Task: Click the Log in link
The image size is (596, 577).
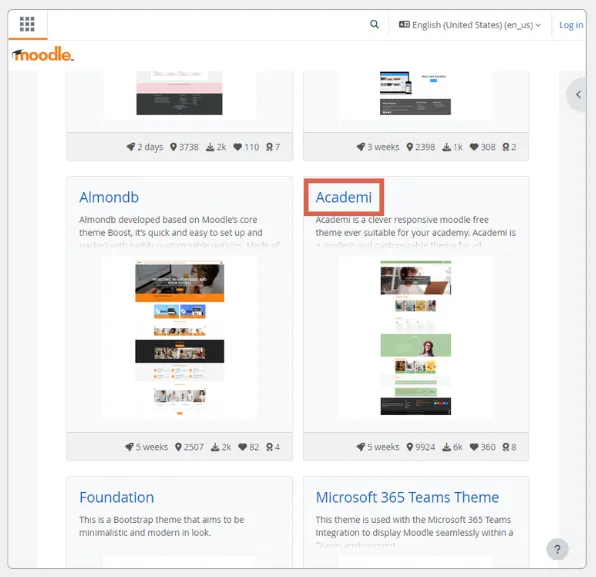Action: point(571,25)
